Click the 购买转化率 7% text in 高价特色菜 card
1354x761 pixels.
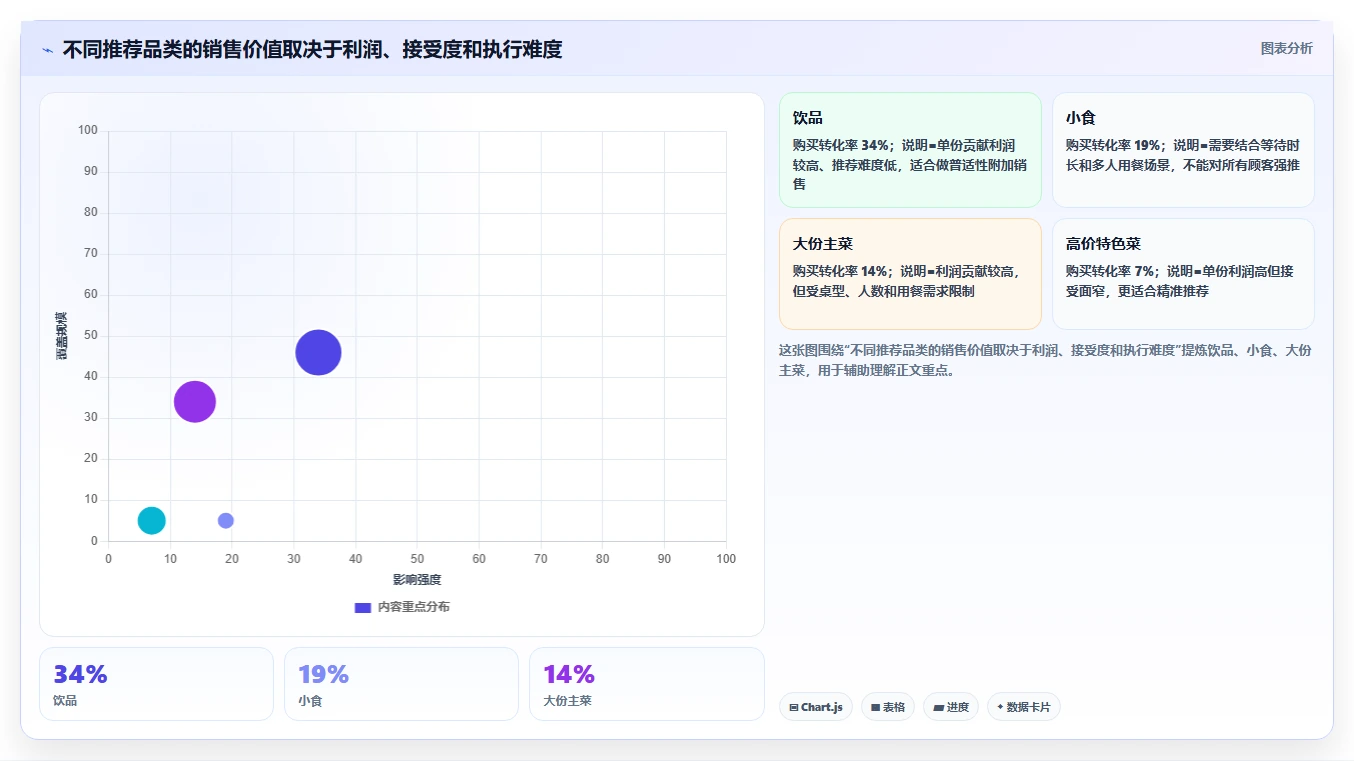1110,271
